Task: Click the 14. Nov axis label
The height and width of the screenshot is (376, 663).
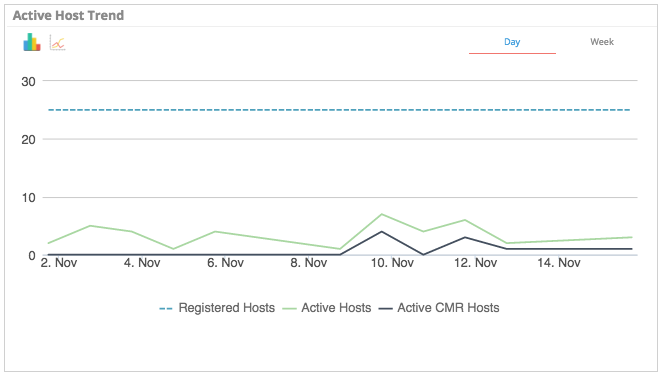Action: (x=559, y=263)
